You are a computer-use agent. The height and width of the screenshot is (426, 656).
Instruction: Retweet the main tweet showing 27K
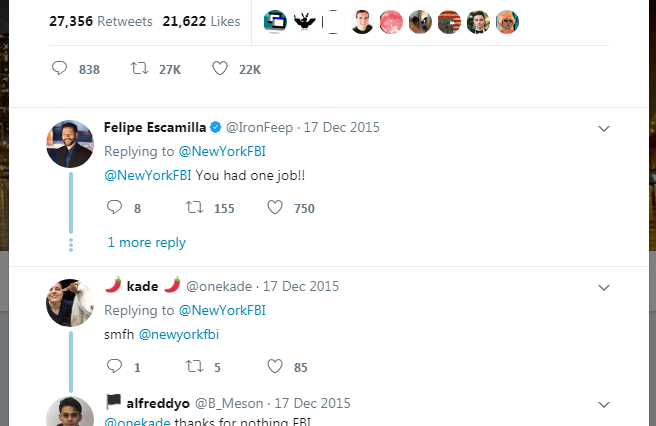(x=142, y=69)
